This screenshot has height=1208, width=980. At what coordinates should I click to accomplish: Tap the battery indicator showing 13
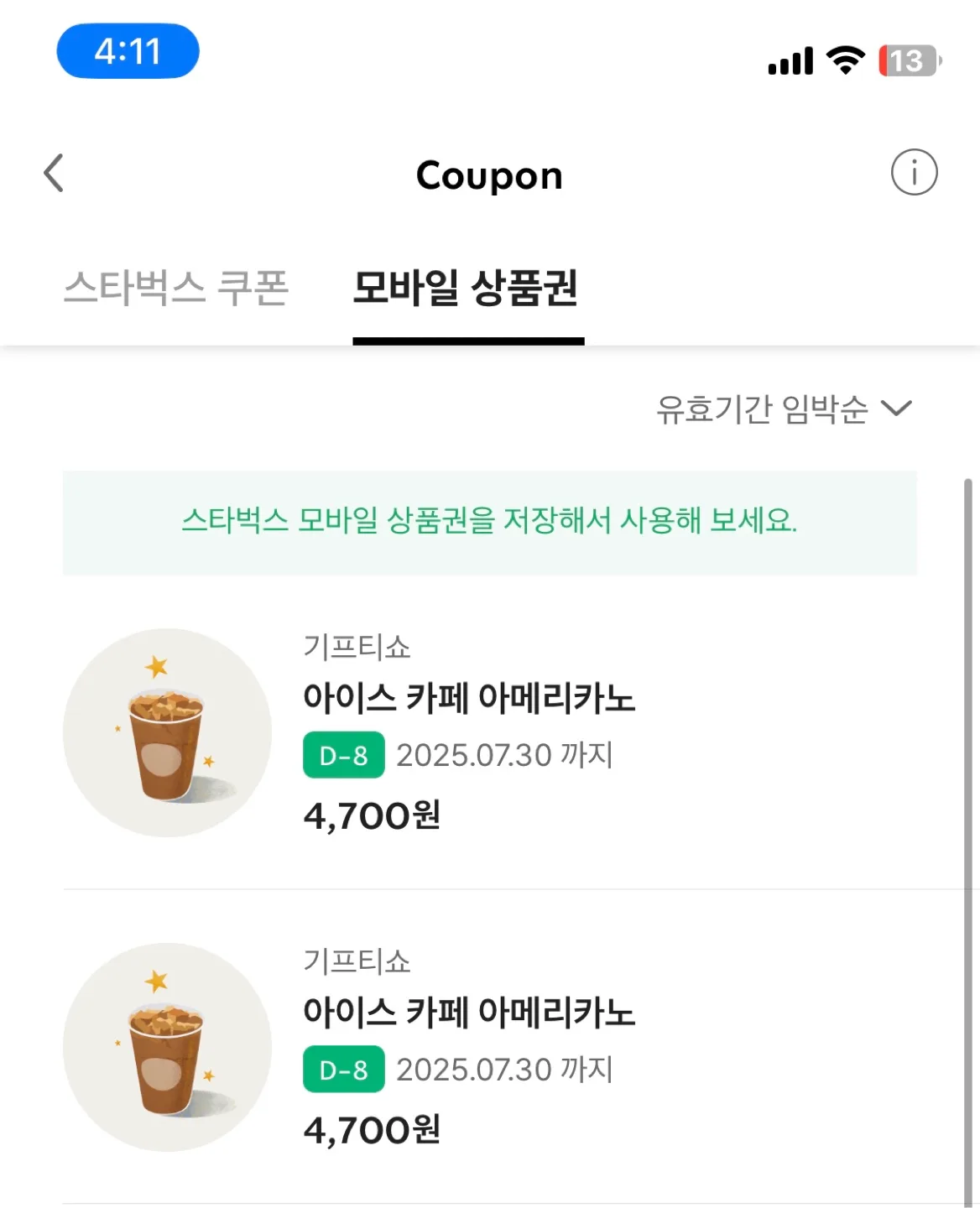pos(910,60)
